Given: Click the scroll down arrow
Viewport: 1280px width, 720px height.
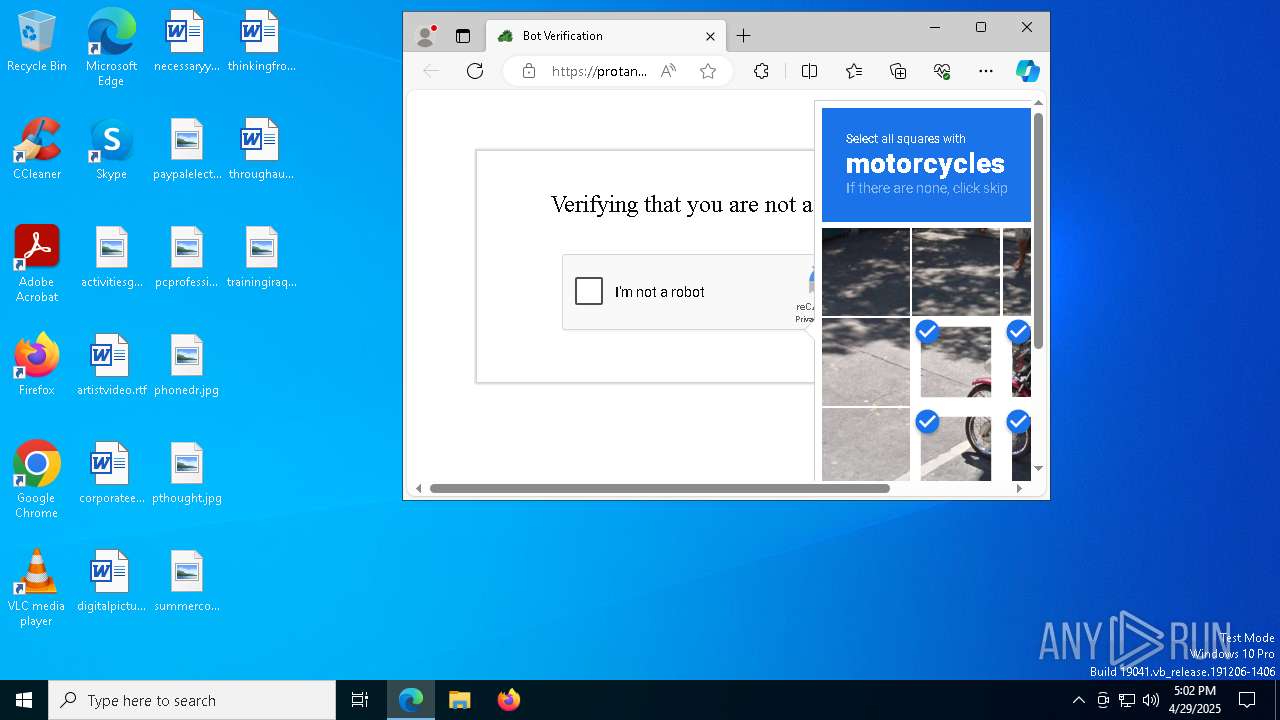Looking at the screenshot, I should 1038,468.
